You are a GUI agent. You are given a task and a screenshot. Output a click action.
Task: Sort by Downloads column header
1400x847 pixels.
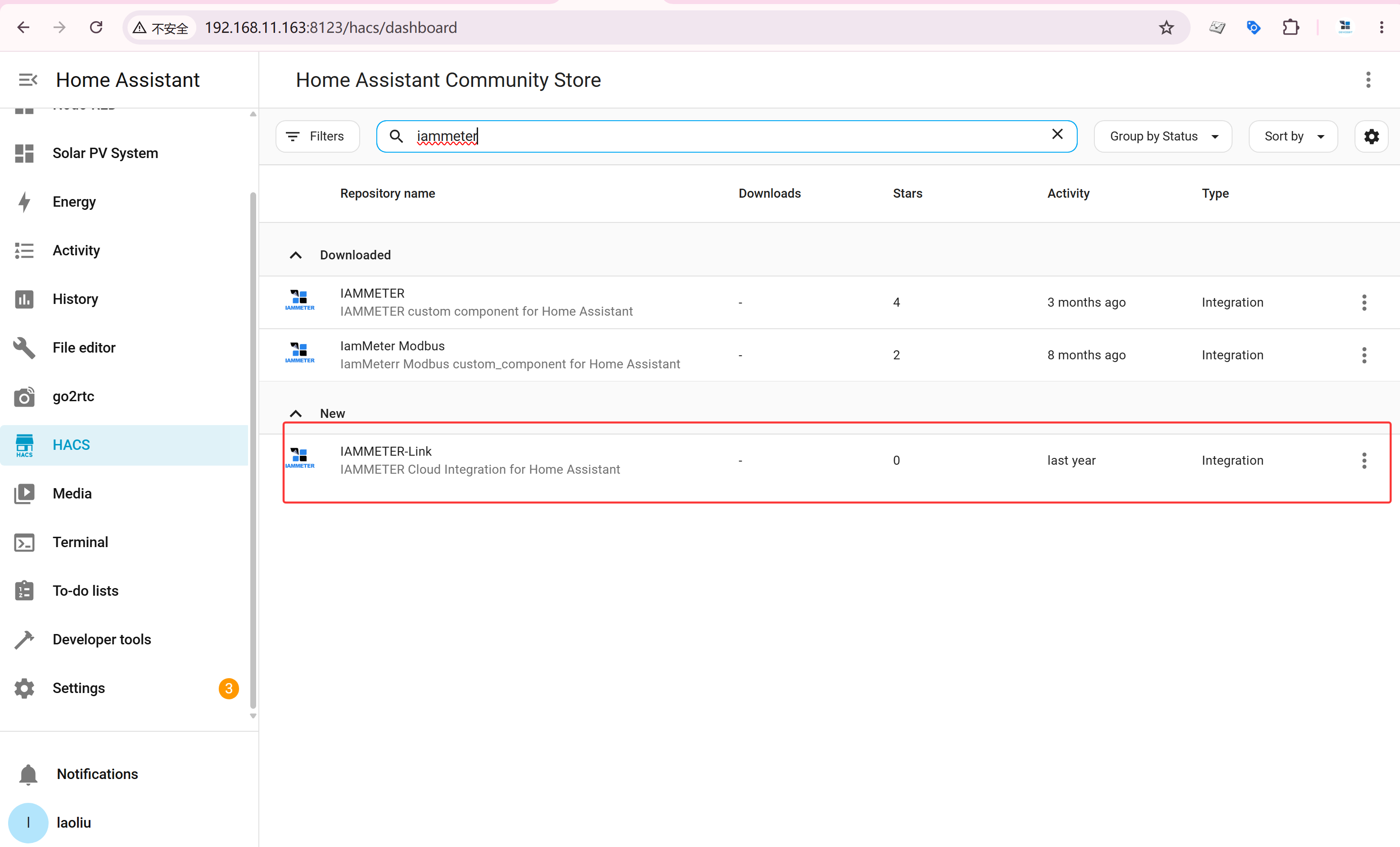pos(769,193)
